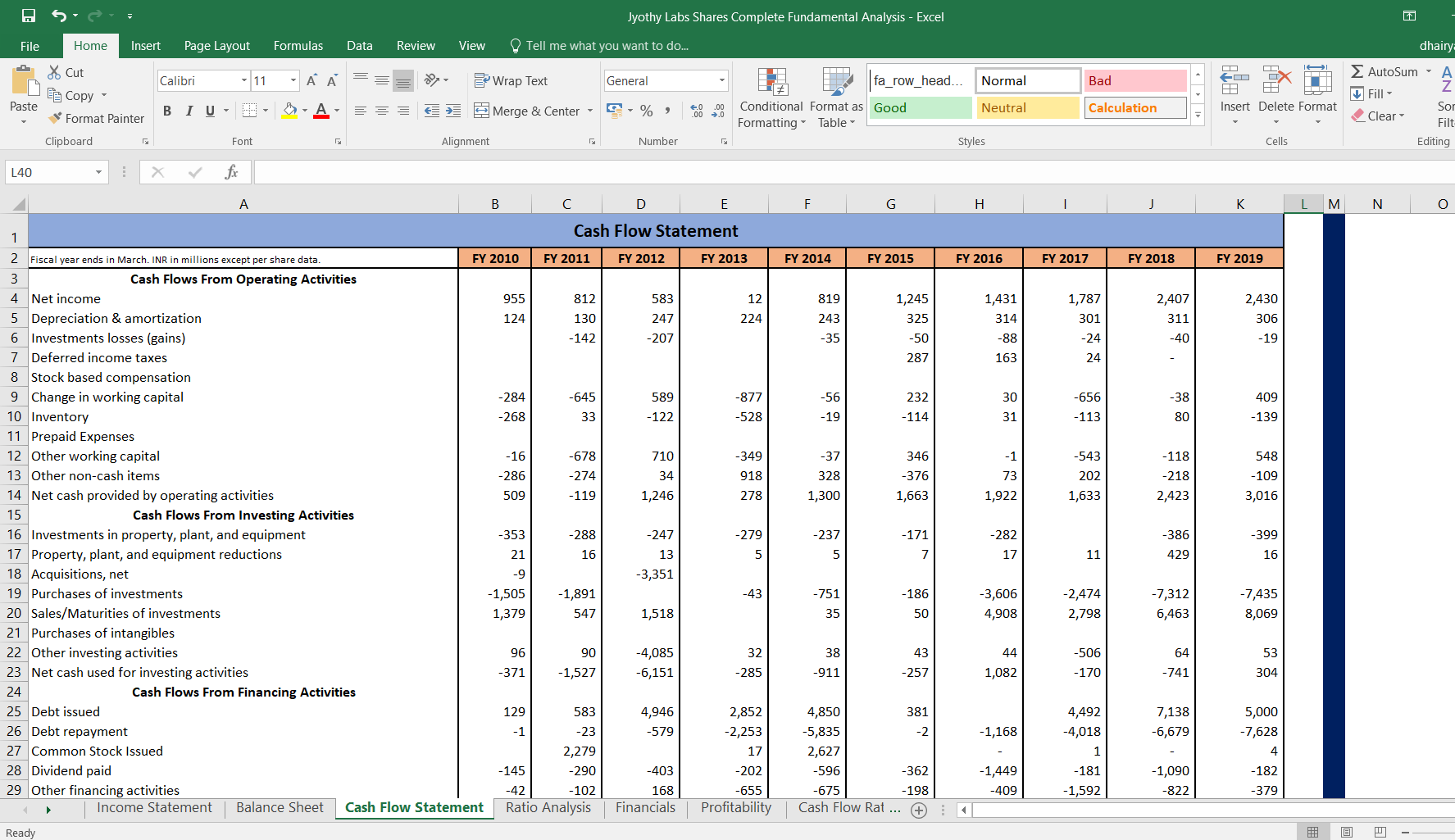
Task: Open the Ratio Analysis worksheet tab
Action: [548, 808]
